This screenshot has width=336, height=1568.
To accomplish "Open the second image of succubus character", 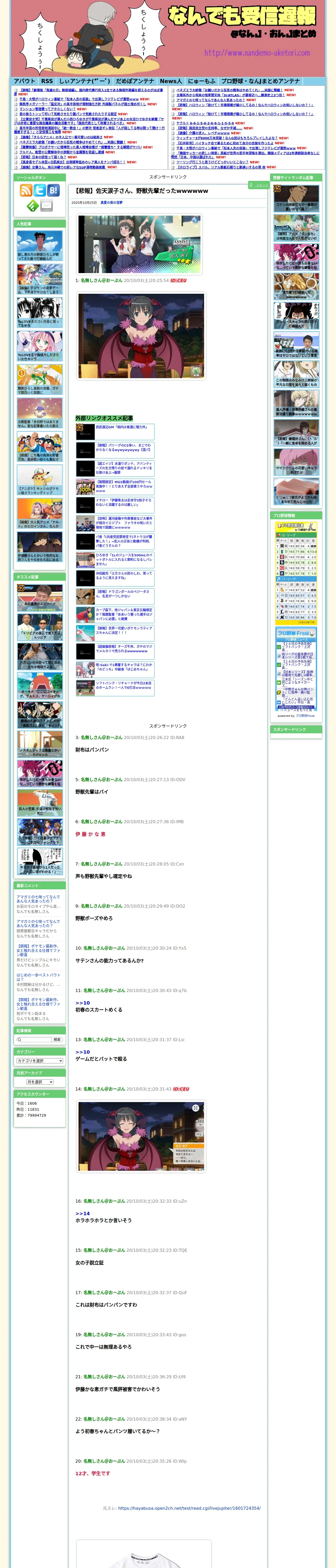I will click(x=141, y=336).
